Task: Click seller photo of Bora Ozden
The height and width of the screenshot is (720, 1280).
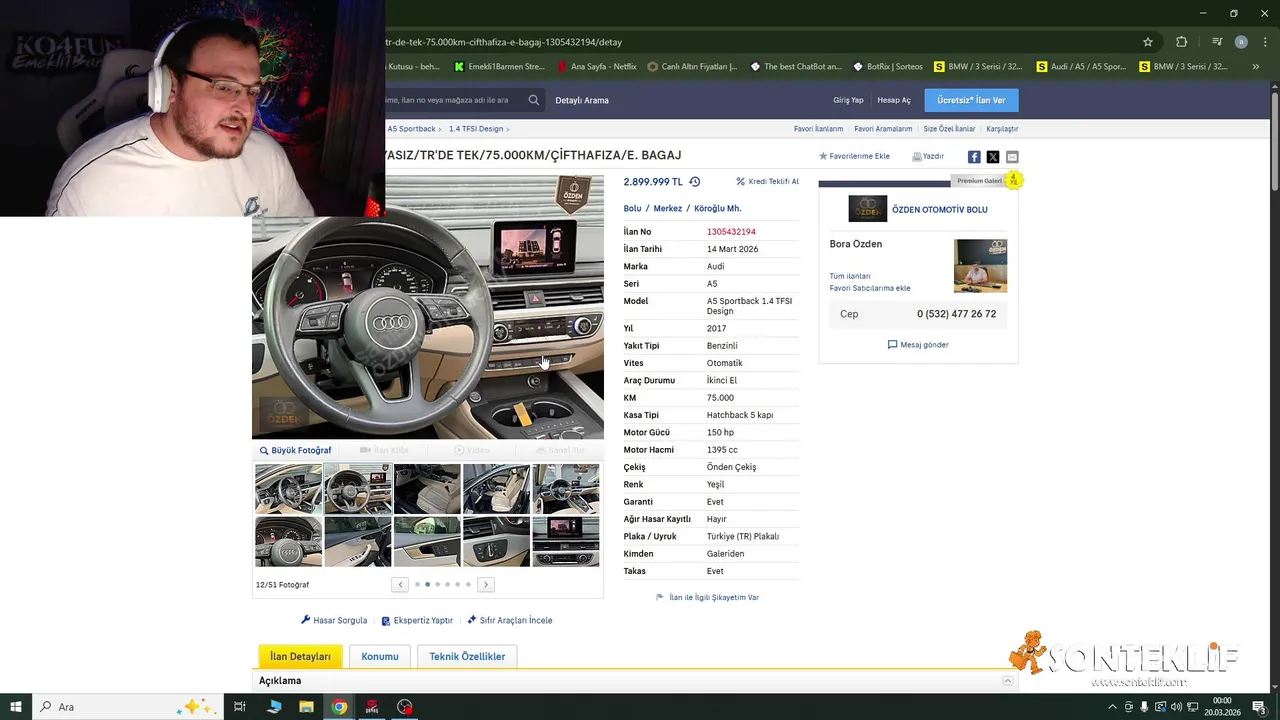Action: point(980,266)
